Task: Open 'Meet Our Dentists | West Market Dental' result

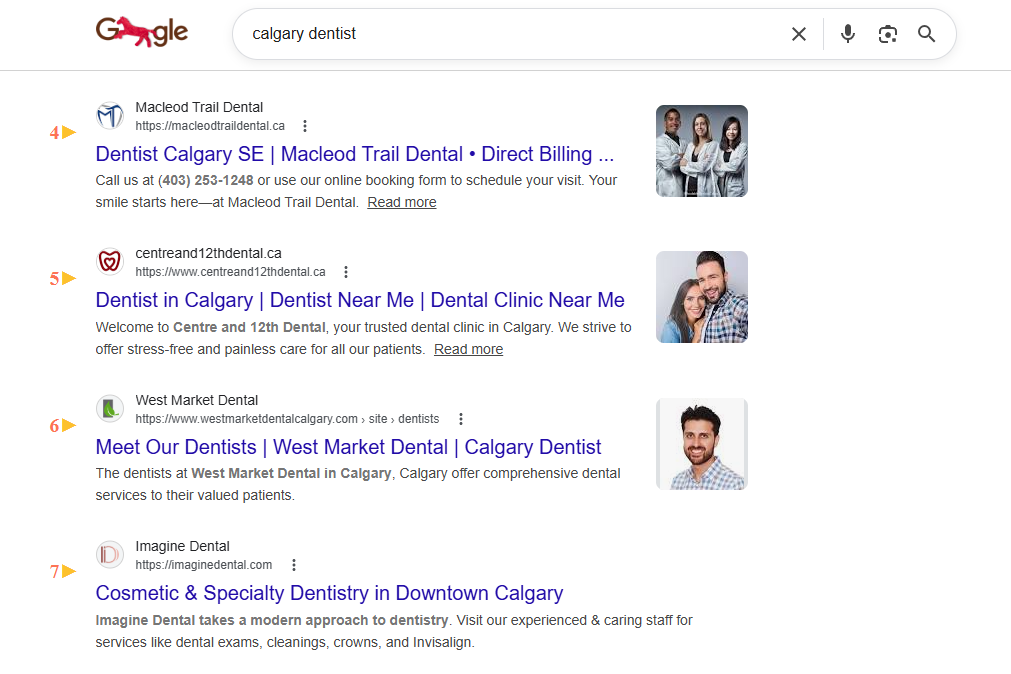Action: point(348,447)
